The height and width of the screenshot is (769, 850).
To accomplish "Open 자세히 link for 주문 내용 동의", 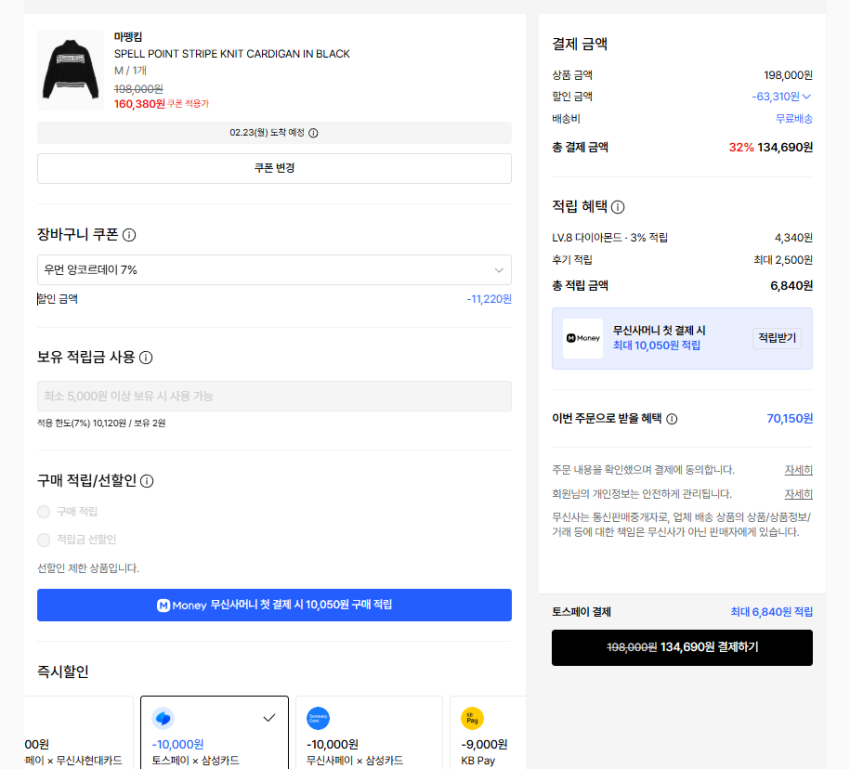I will tap(798, 470).
